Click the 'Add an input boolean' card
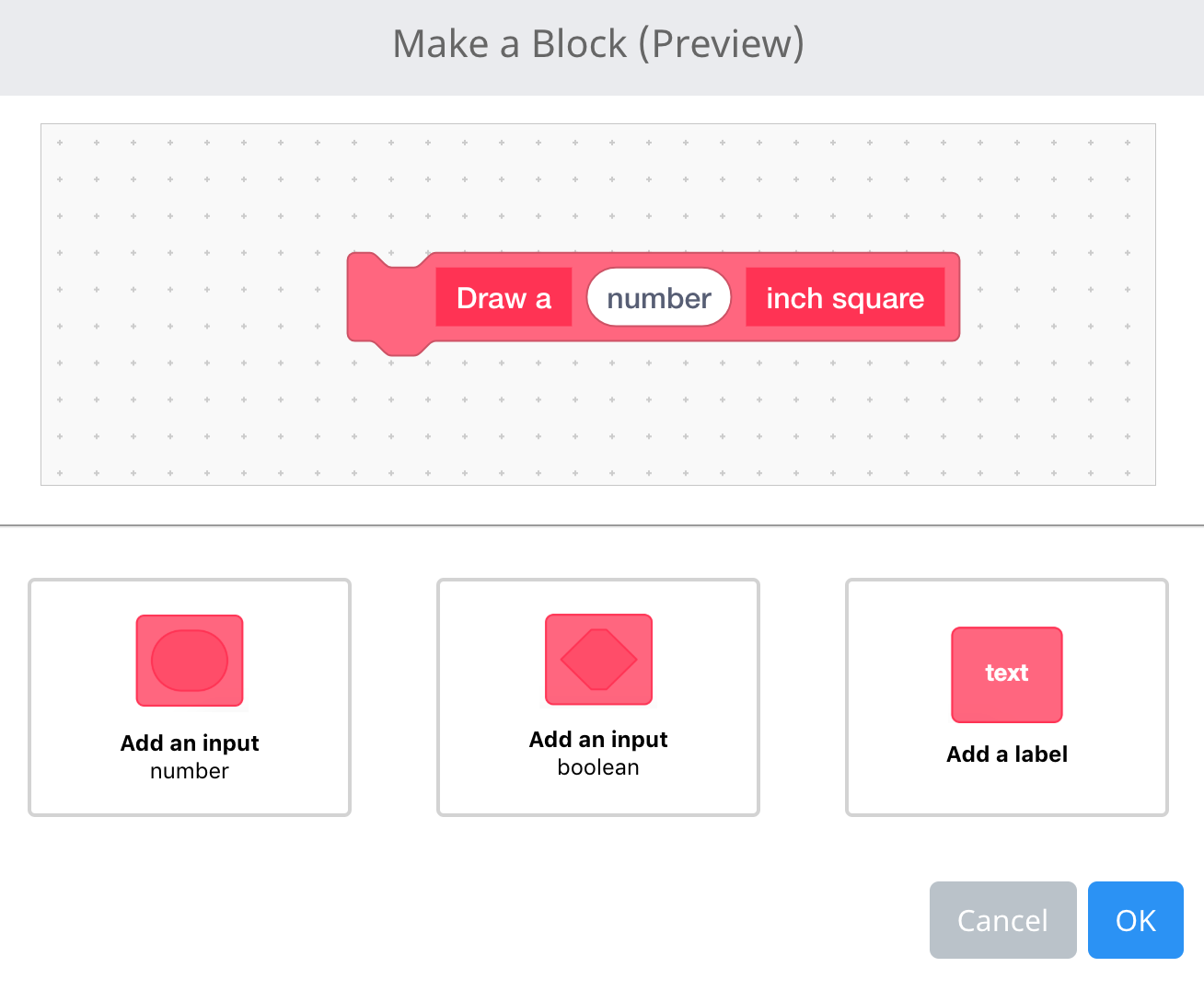The image size is (1204, 990). [597, 697]
